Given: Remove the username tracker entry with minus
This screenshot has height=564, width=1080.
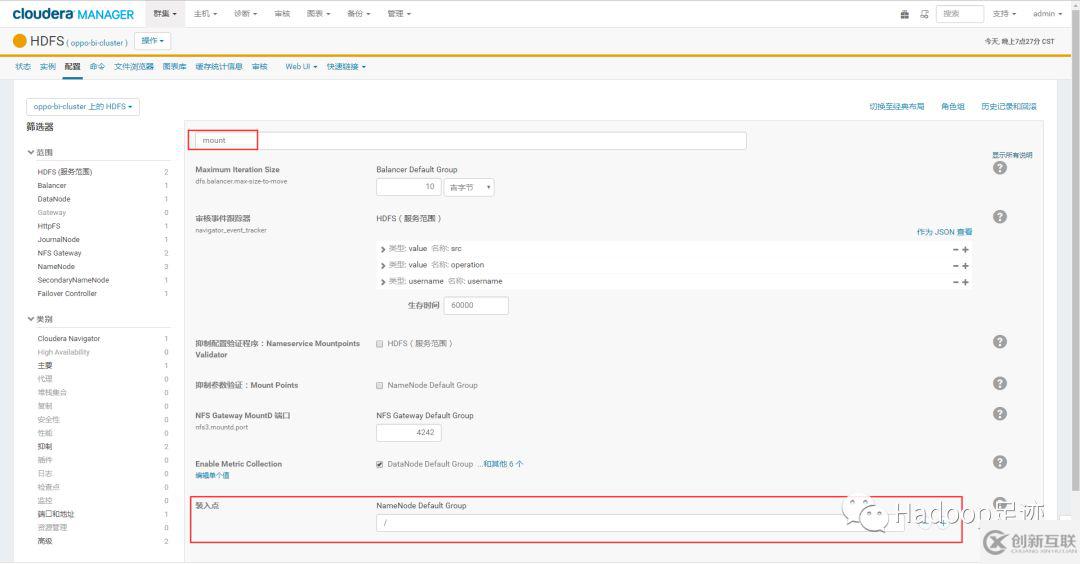Looking at the screenshot, I should (x=955, y=282).
